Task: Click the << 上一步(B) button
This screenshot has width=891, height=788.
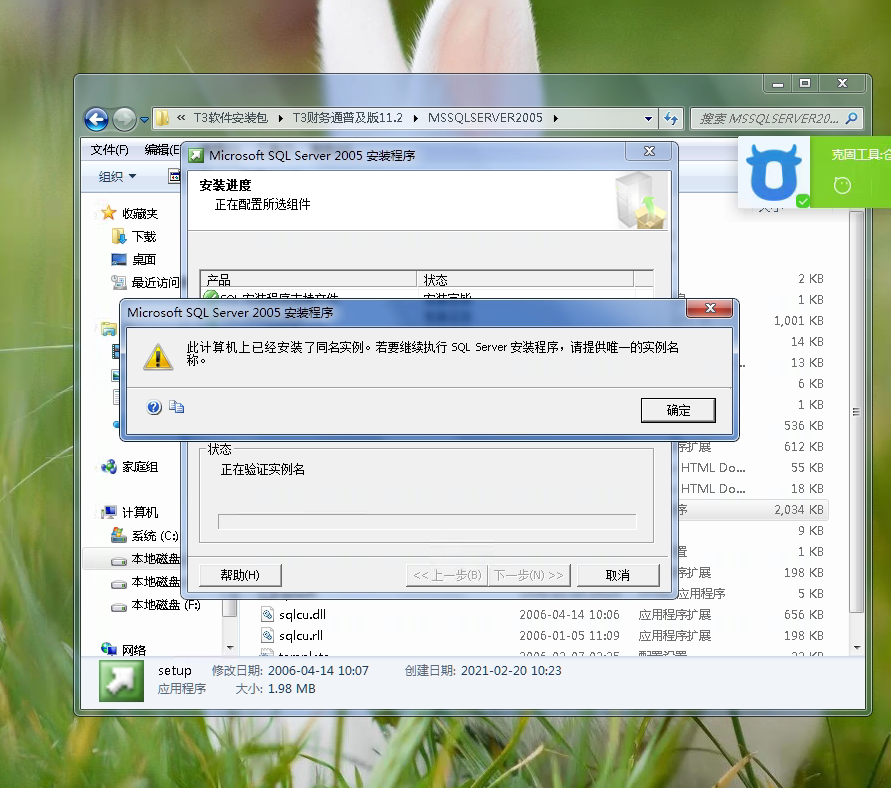Action: pyautogui.click(x=447, y=576)
